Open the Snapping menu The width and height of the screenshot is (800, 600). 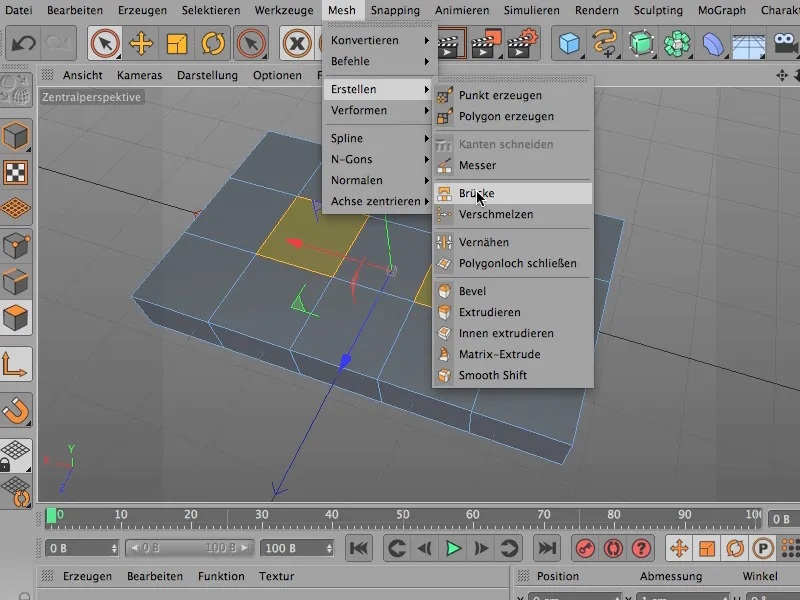395,10
